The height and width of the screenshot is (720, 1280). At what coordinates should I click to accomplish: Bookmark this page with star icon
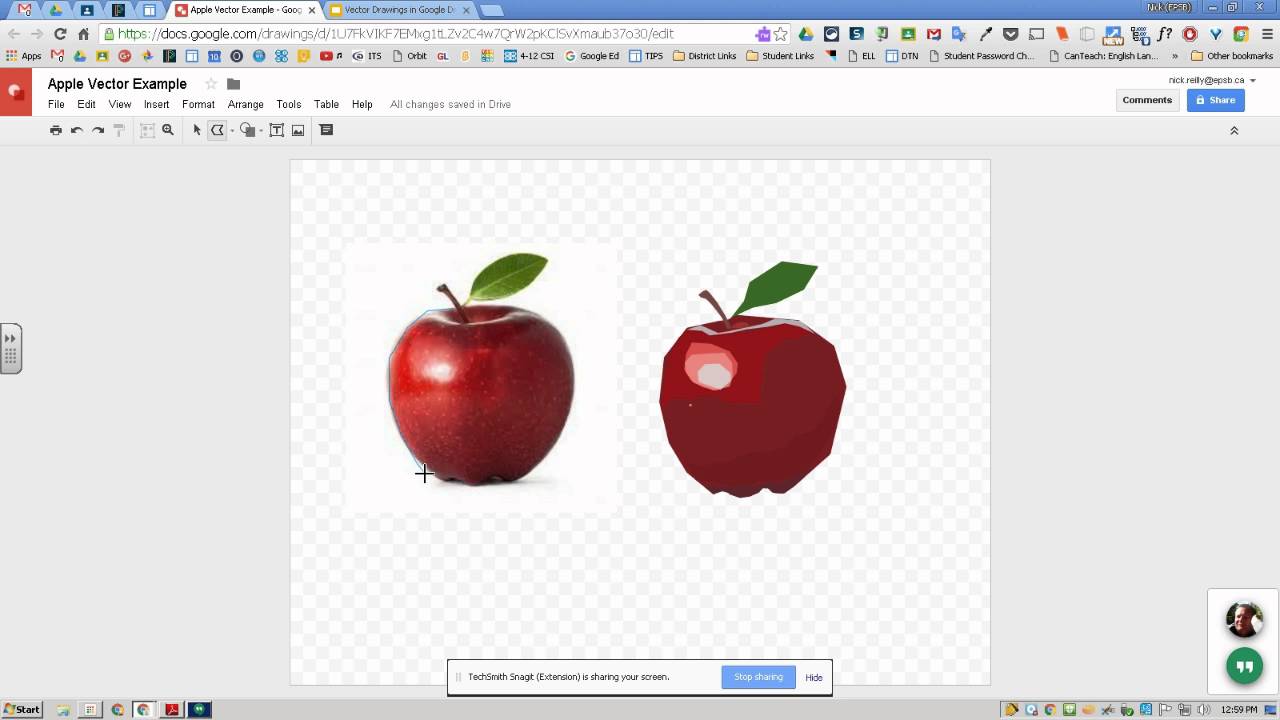781,34
